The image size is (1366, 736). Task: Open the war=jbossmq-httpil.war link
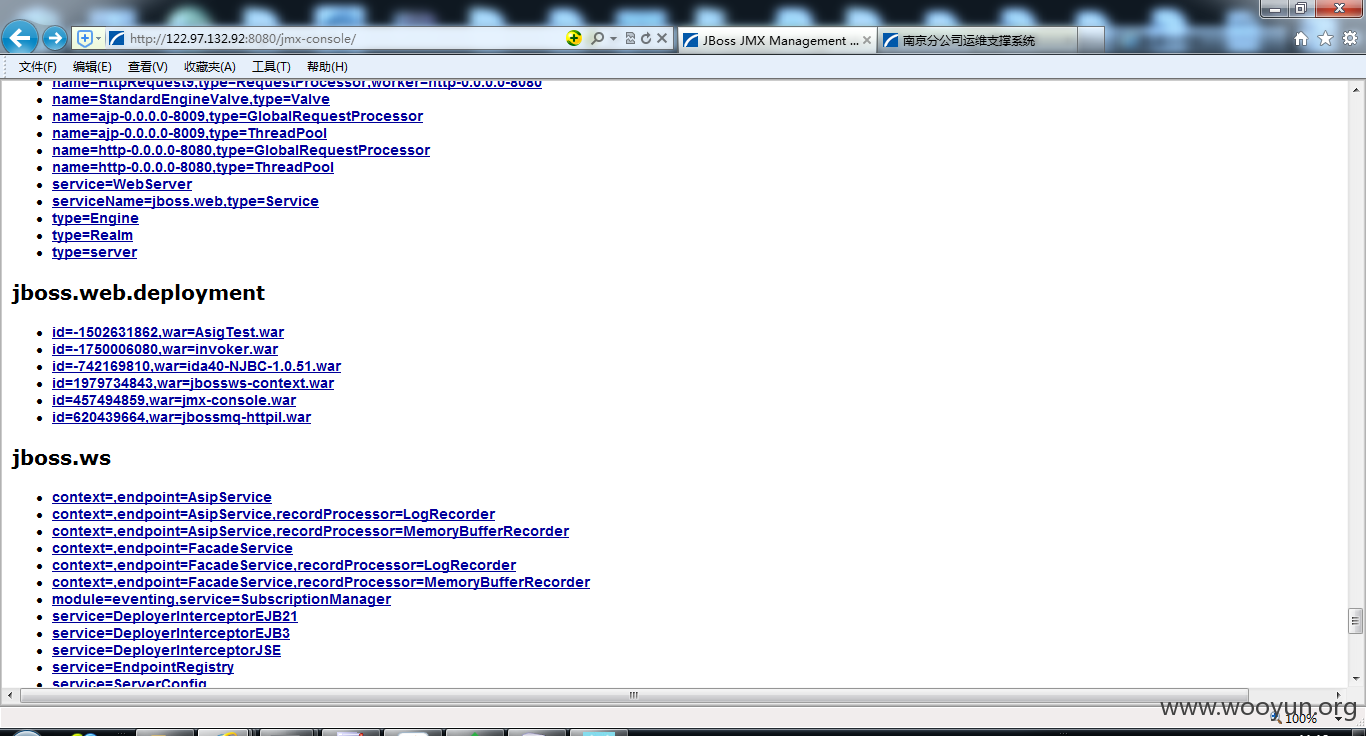point(181,417)
